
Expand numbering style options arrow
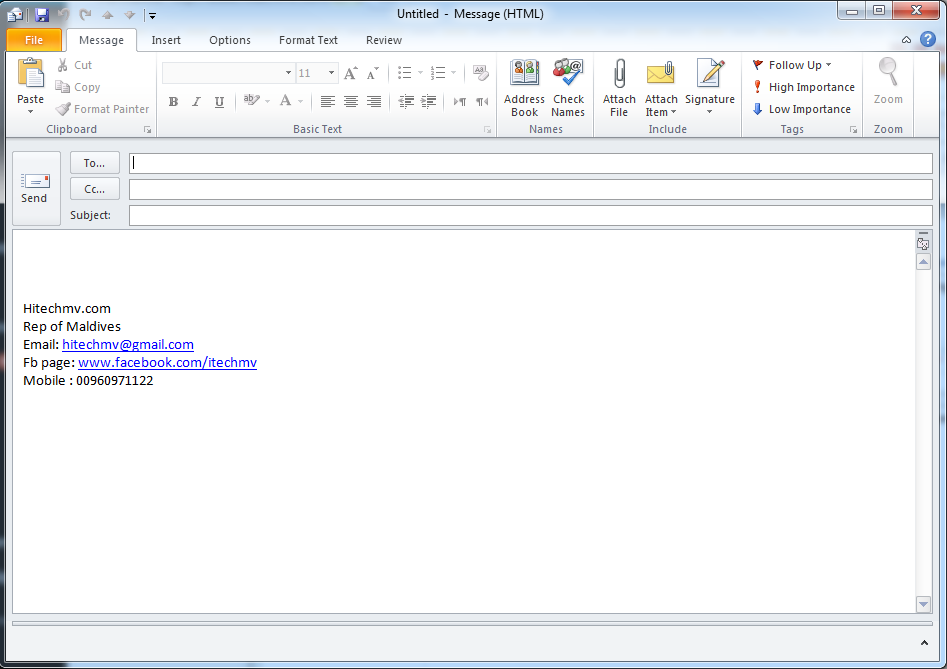click(x=454, y=73)
